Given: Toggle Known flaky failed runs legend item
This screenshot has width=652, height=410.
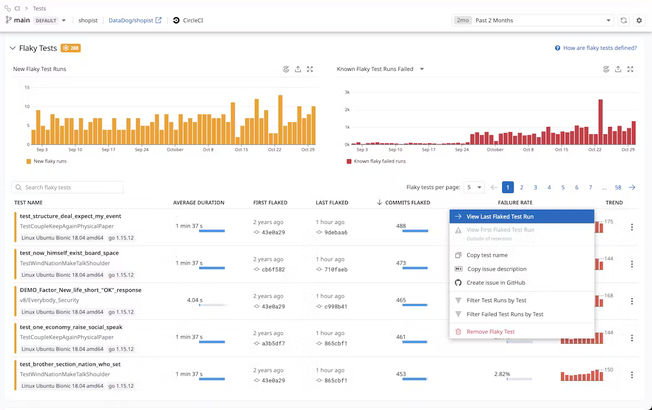Looking at the screenshot, I should 375,160.
